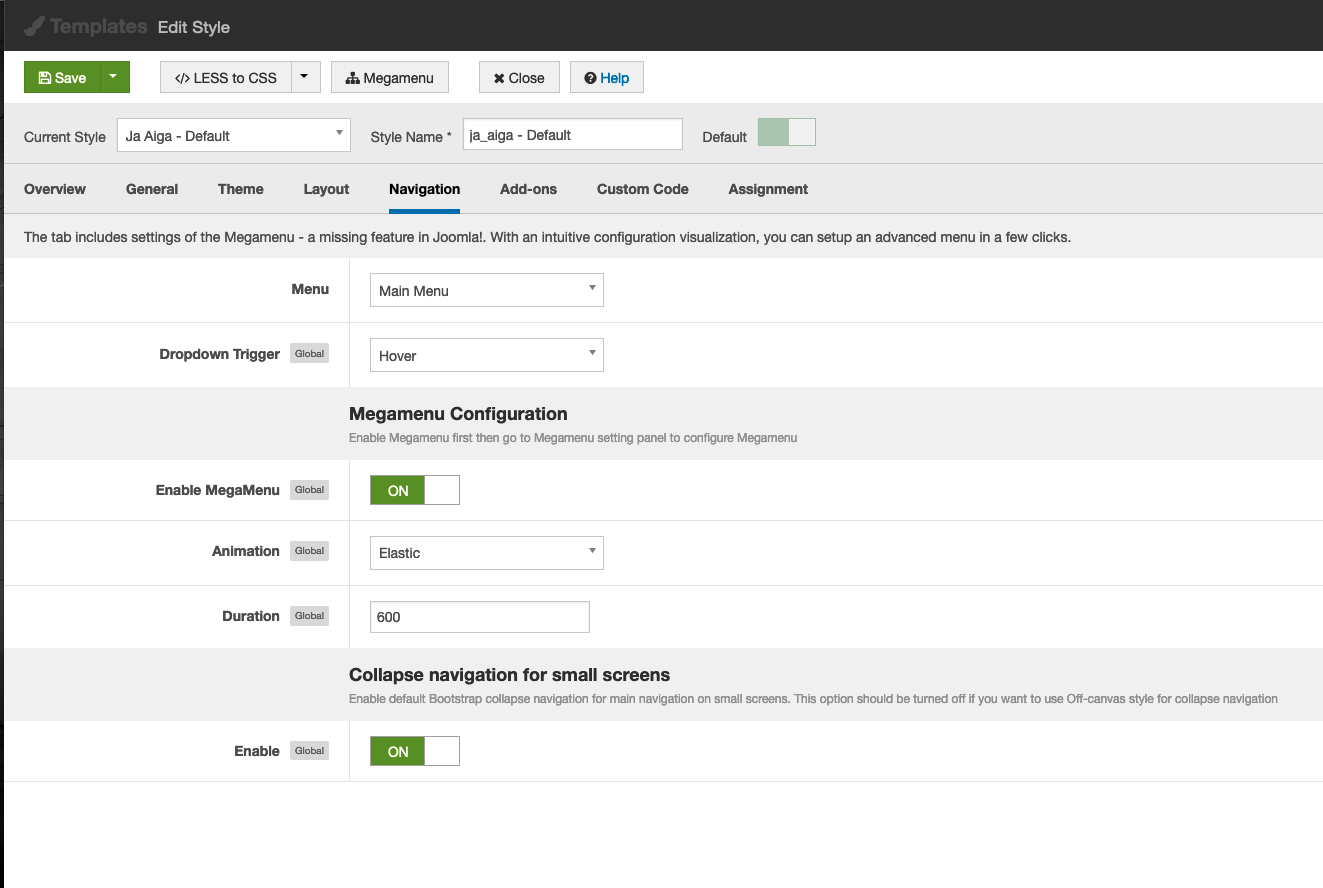Toggle the Enable MegaMenu switch
1323x888 pixels.
[414, 490]
